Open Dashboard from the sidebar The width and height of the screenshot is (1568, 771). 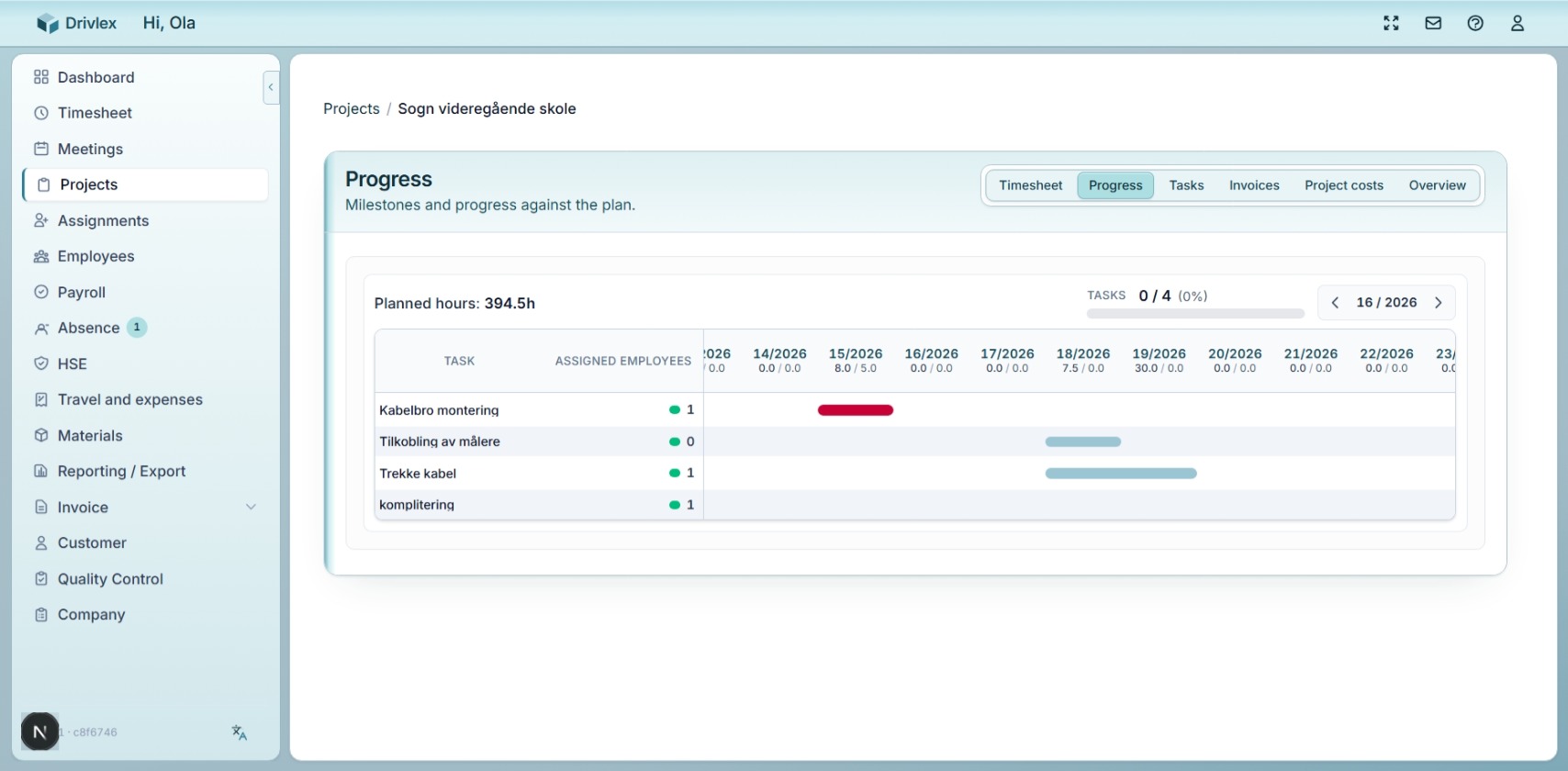tap(95, 77)
